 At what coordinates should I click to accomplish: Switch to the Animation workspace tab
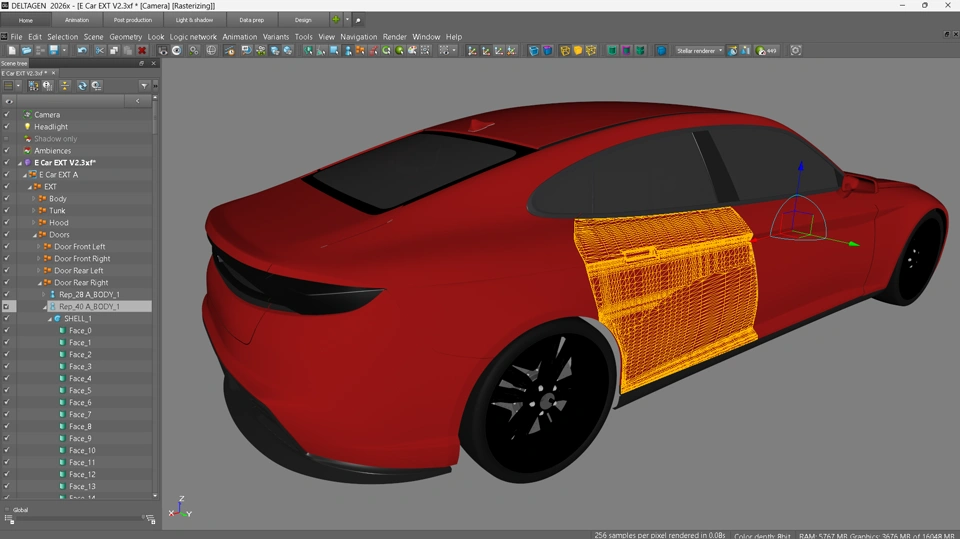(x=77, y=20)
